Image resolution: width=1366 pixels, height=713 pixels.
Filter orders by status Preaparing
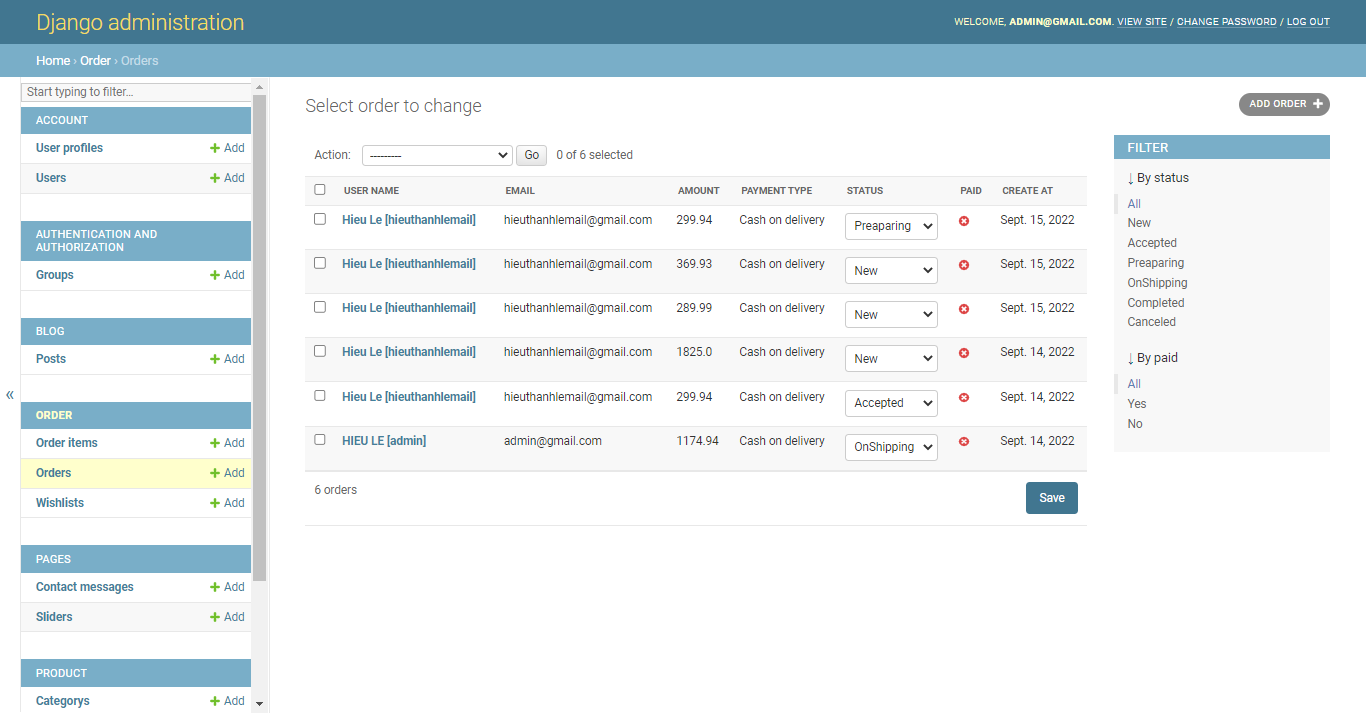(1156, 263)
